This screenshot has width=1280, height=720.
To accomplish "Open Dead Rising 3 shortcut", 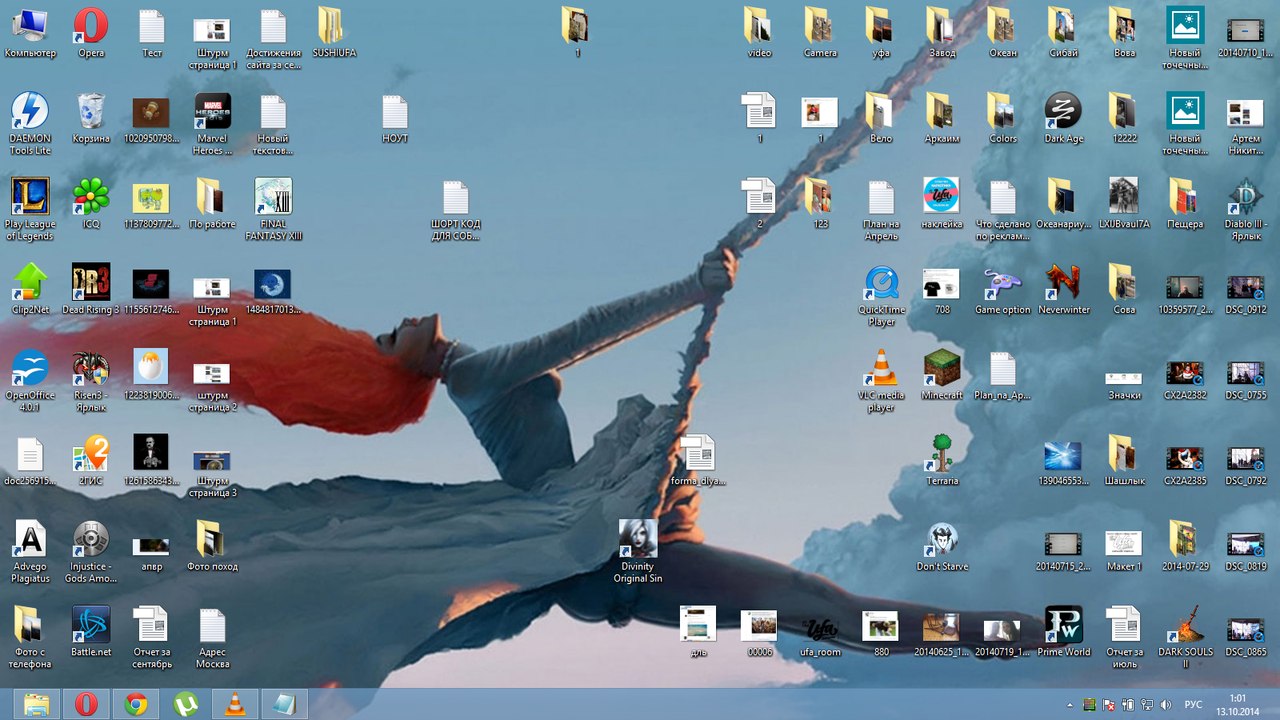I will click(91, 289).
